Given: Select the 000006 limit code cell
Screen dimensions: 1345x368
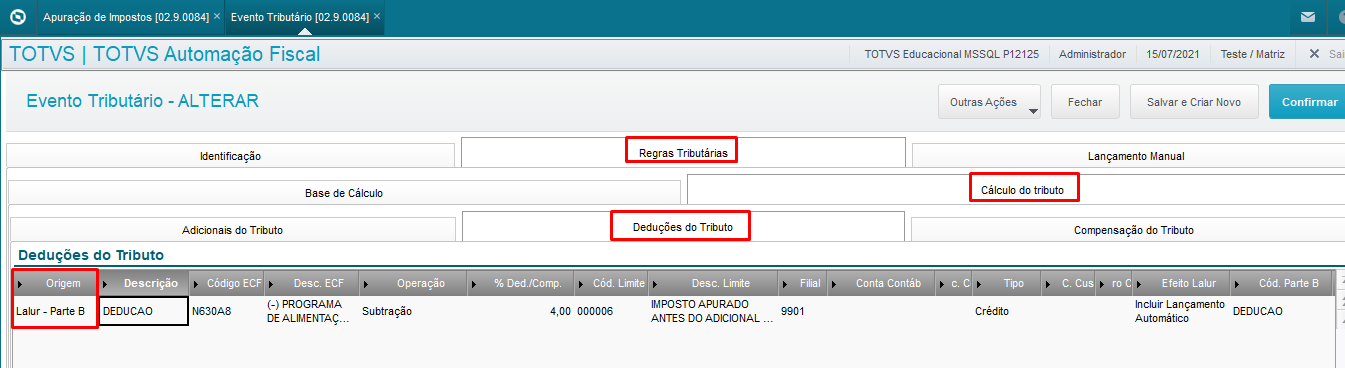Looking at the screenshot, I should [x=610, y=311].
